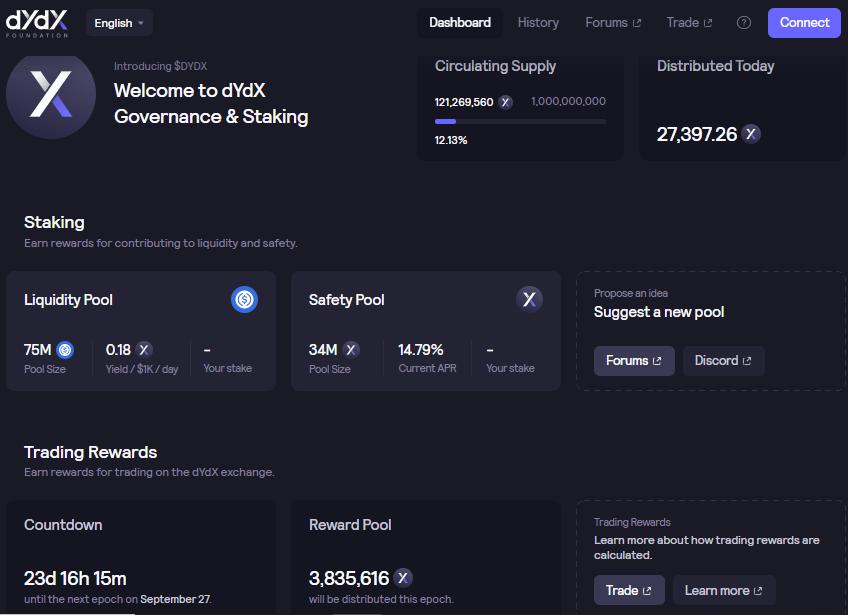The image size is (848, 615).
Task: Open the Forums link in top navigation
Action: 612,22
